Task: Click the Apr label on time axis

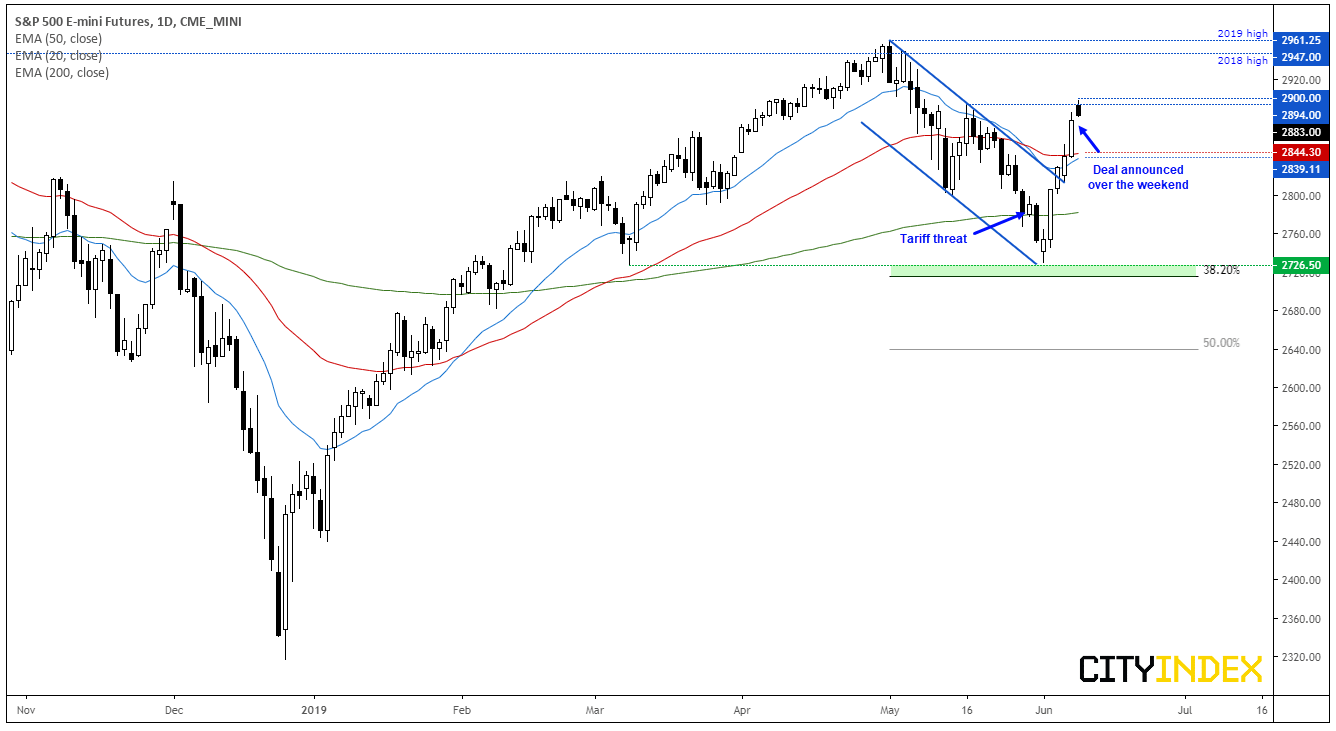Action: click(742, 709)
